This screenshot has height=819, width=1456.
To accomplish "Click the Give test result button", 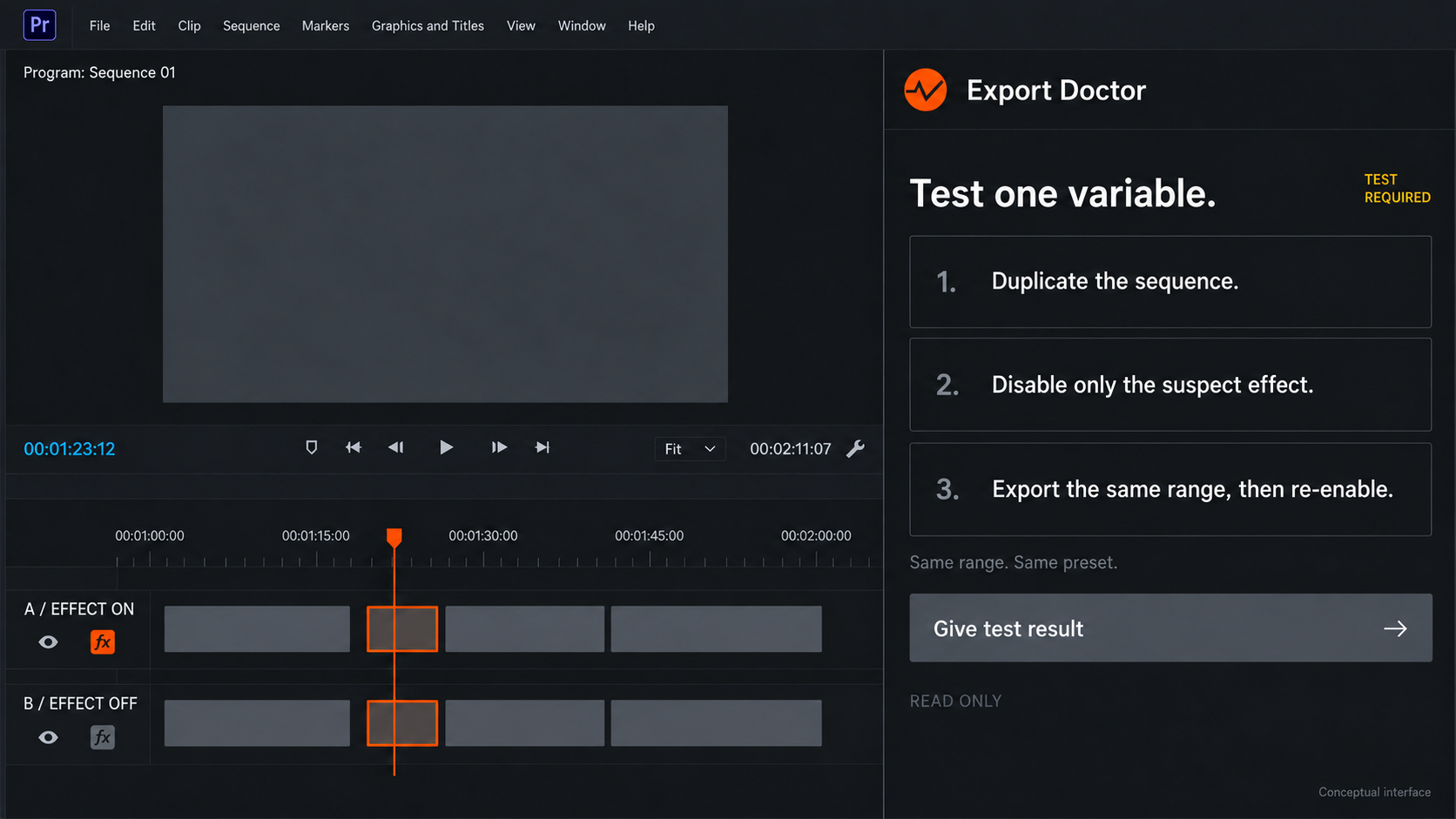I will tap(1170, 628).
